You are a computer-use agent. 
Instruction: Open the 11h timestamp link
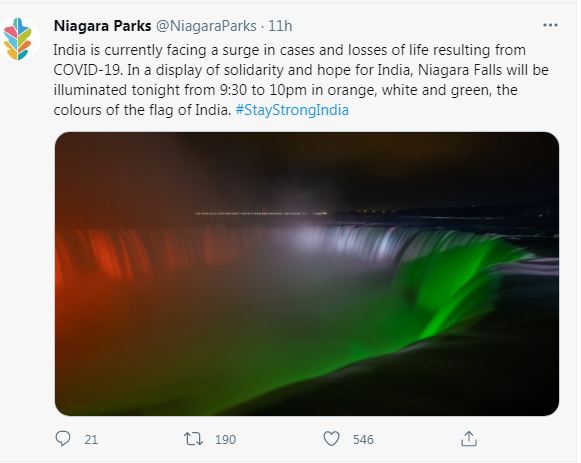[280, 26]
